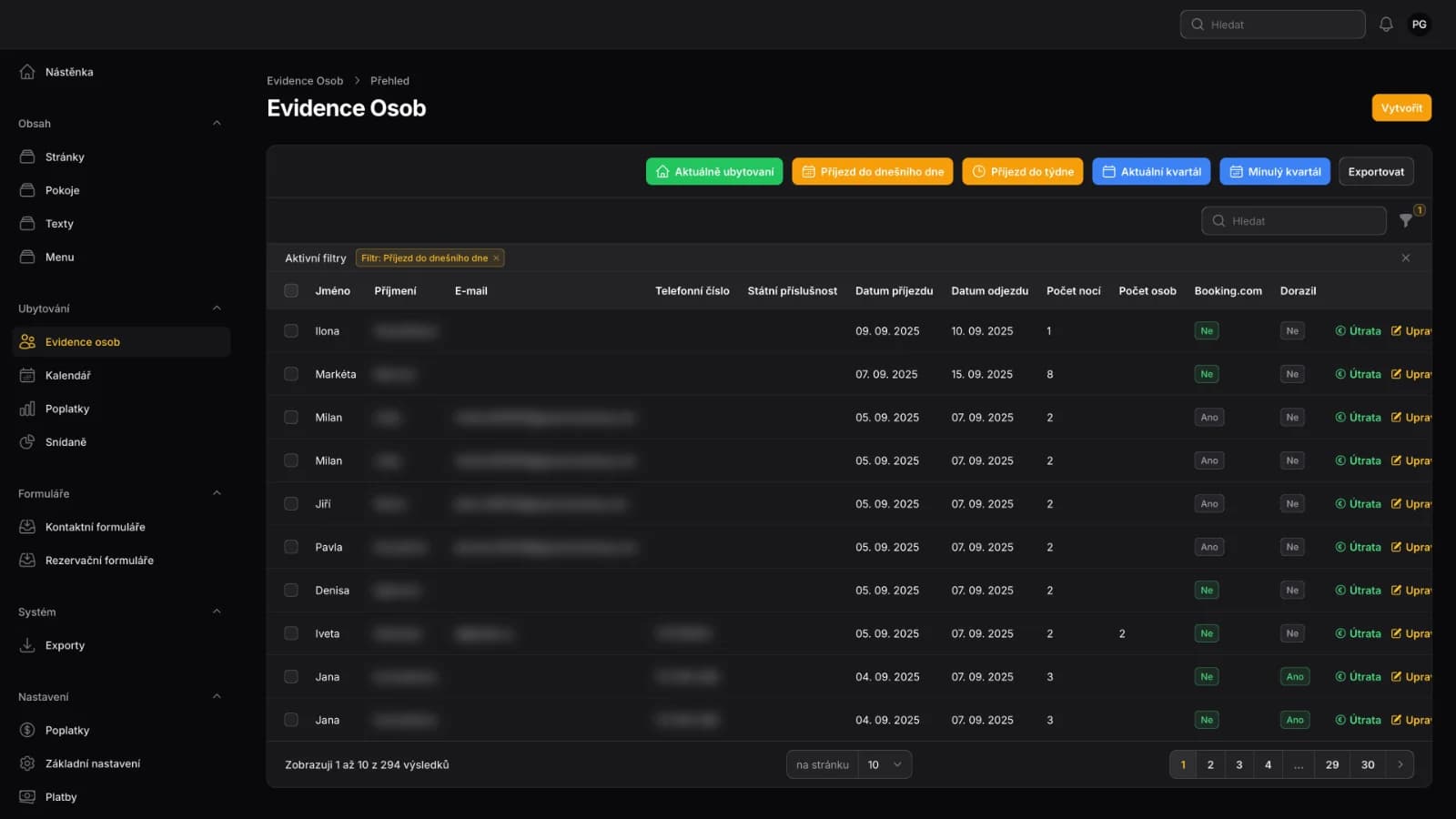Select the checkbox for Markéta's row
Image resolution: width=1456 pixels, height=819 pixels.
291,374
